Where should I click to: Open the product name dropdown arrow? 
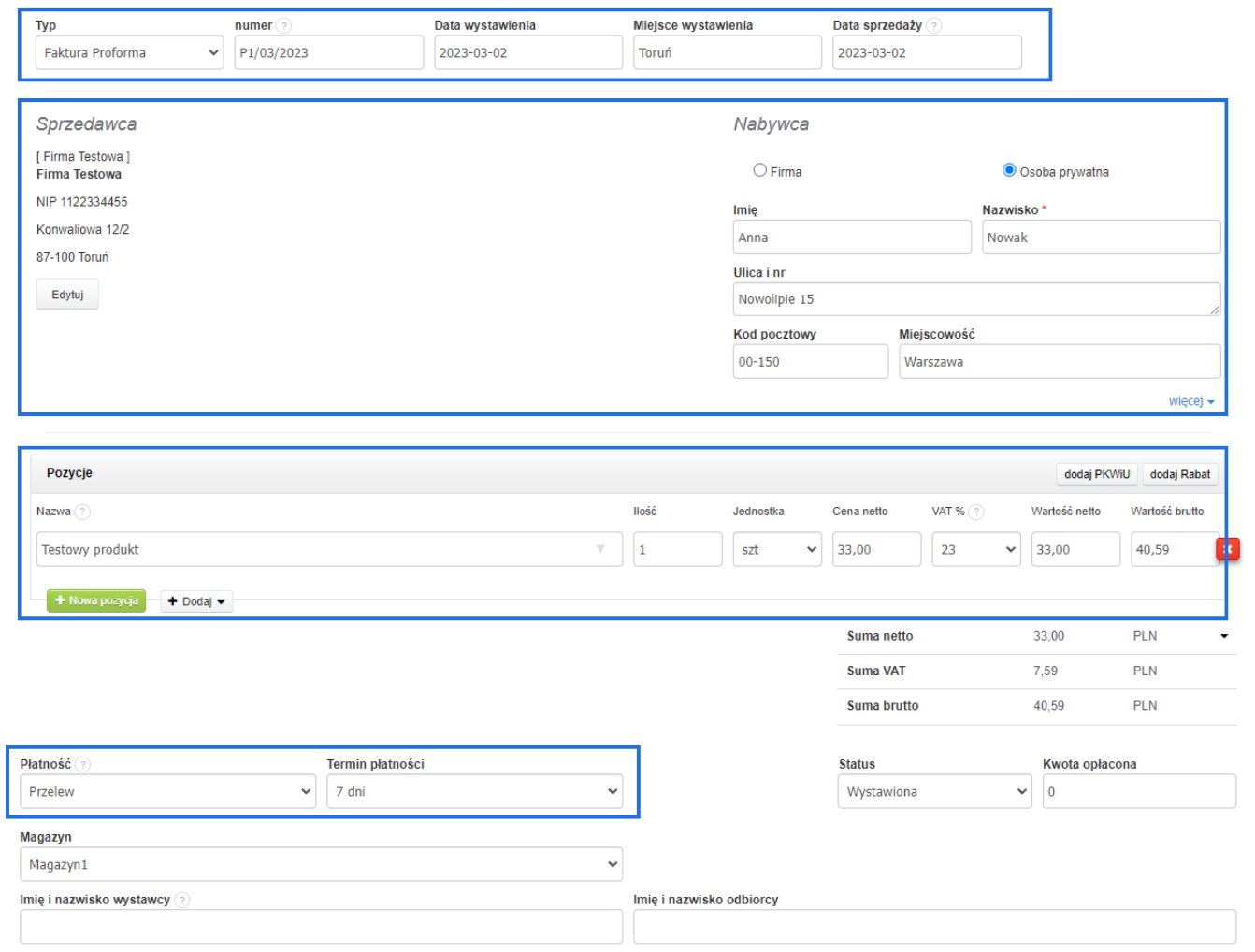tap(600, 550)
